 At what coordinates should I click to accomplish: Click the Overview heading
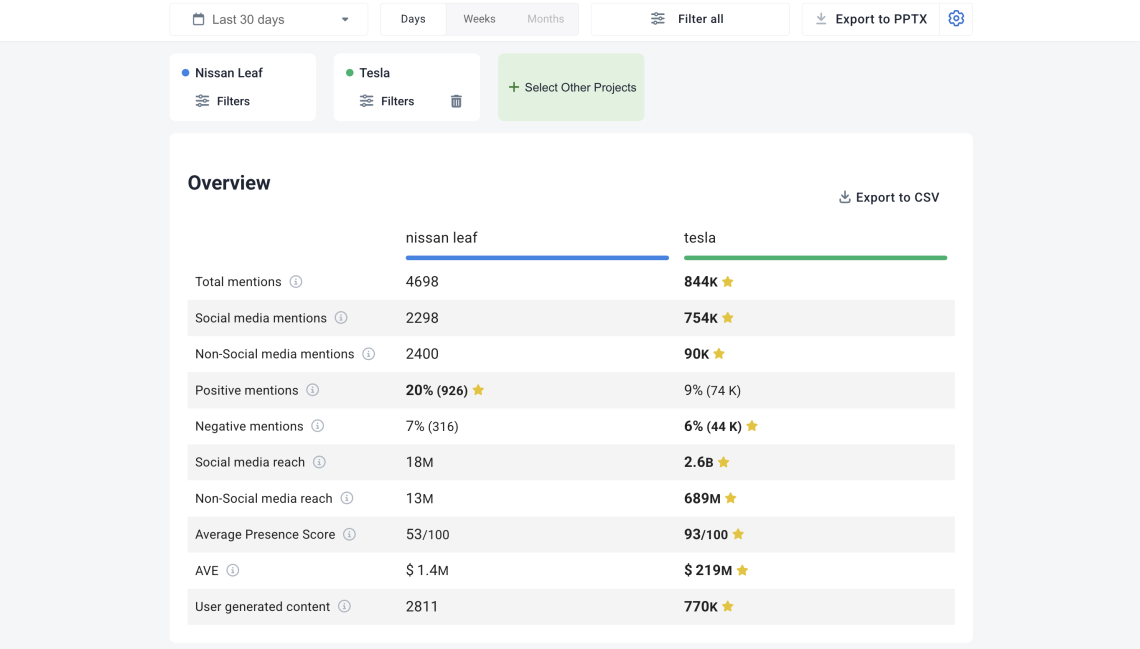click(229, 182)
